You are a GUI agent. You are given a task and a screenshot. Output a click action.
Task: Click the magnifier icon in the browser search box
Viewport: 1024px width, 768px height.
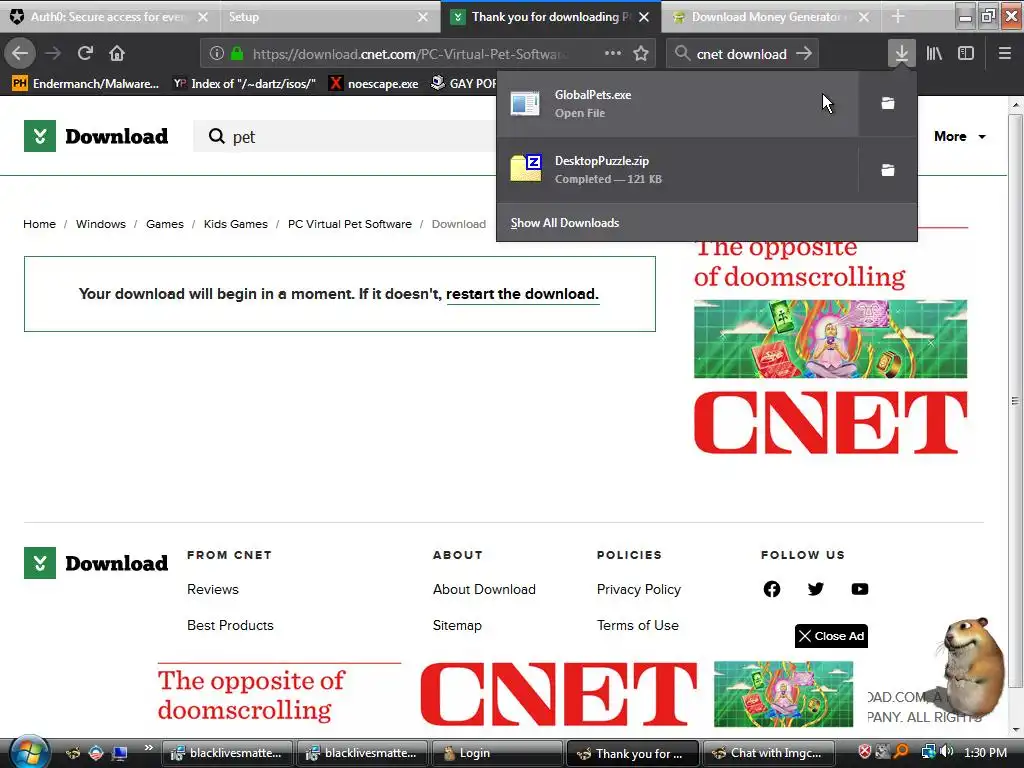tap(682, 54)
